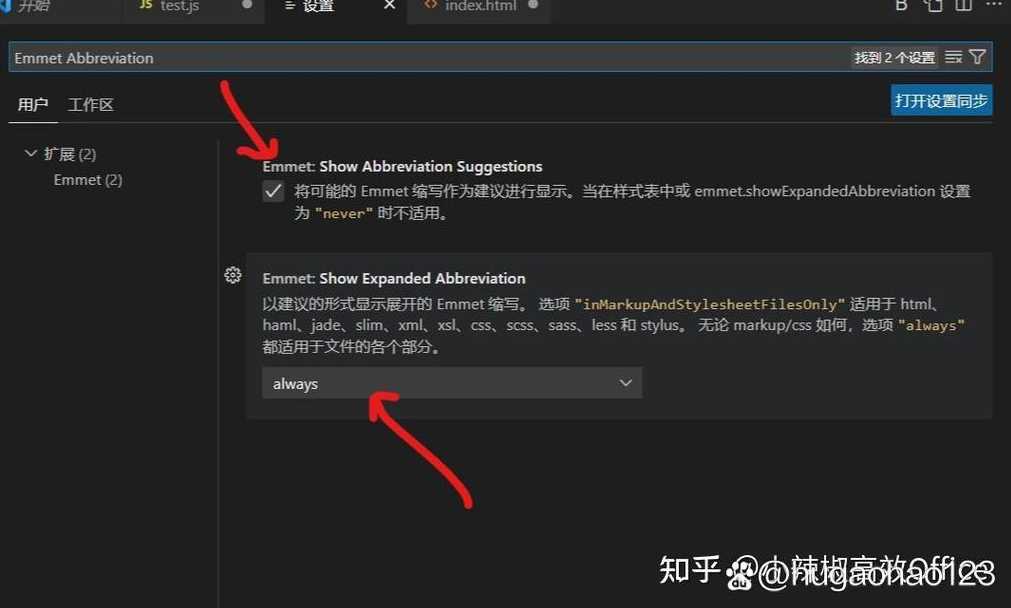The image size is (1011, 608).
Task: Click the 找到 2 个设置 result count
Action: 895,57
